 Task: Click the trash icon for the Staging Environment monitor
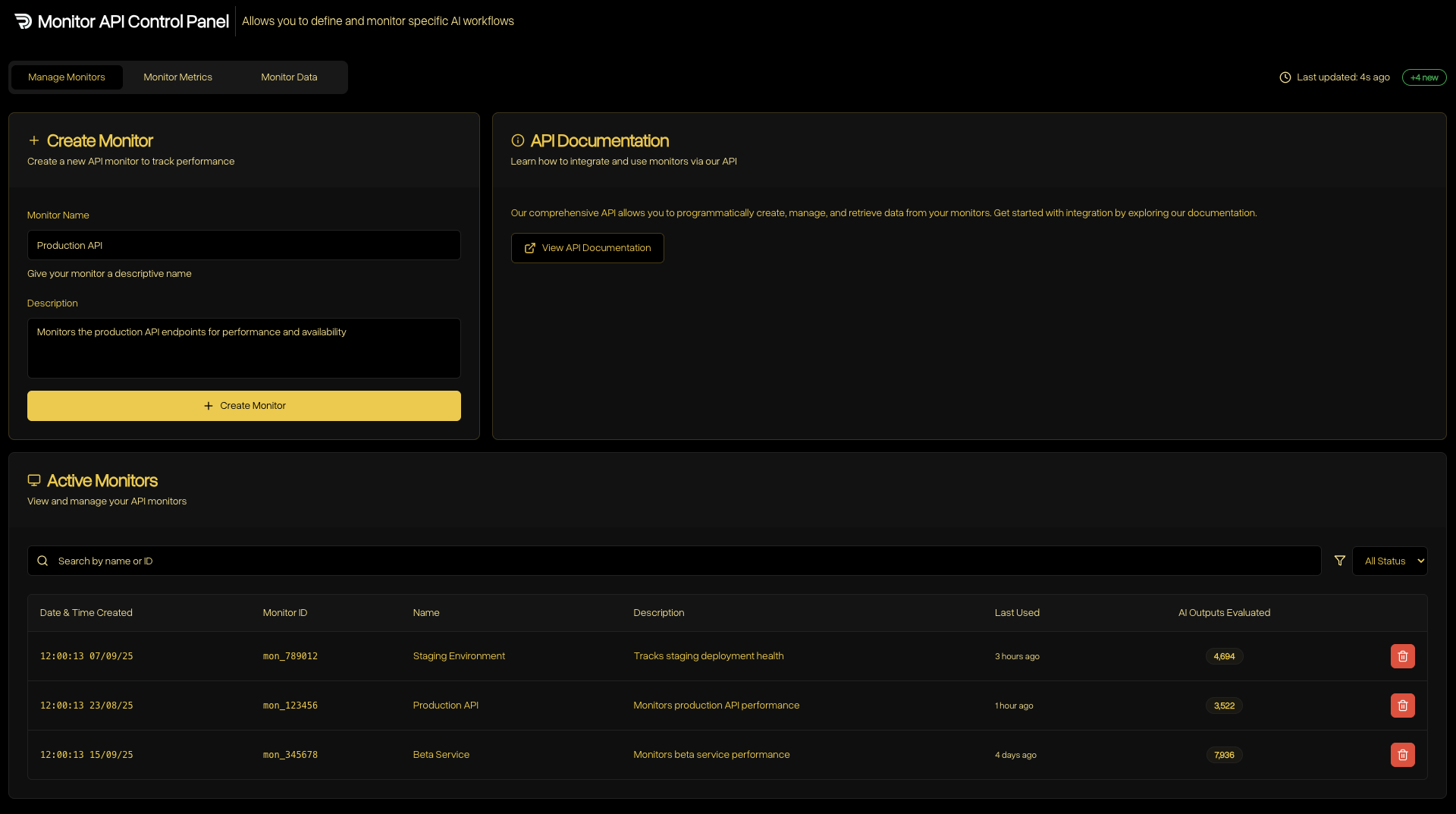[x=1401, y=656]
